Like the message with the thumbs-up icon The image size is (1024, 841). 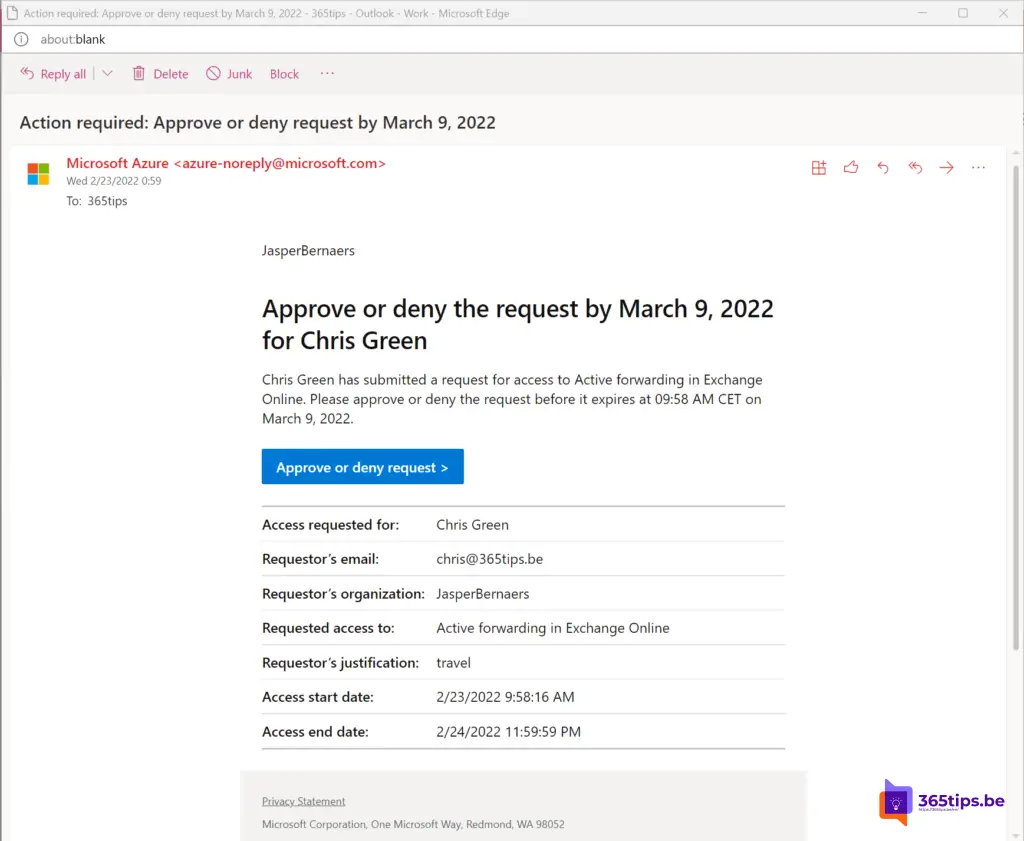click(851, 168)
